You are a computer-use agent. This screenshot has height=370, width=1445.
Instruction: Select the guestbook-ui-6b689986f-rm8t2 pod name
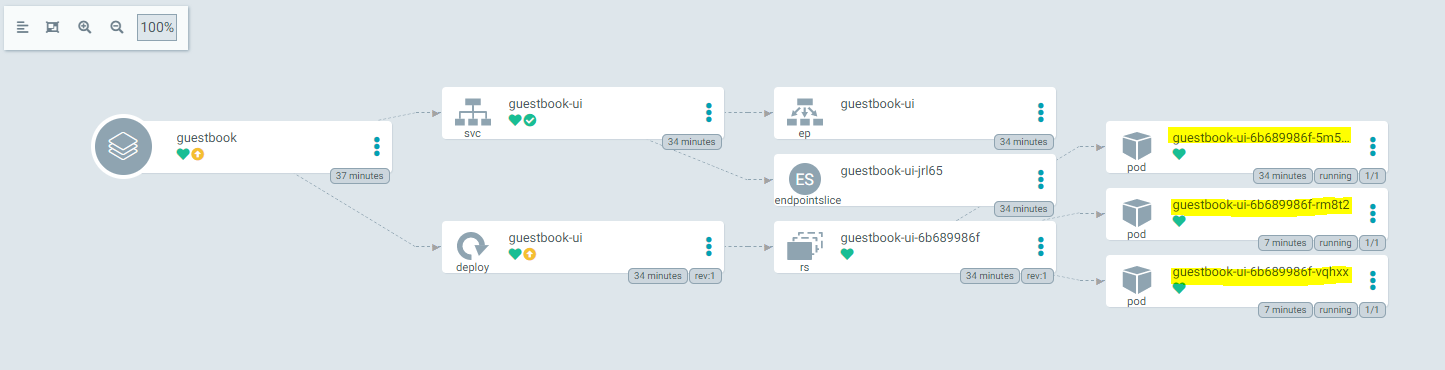pos(1261,205)
